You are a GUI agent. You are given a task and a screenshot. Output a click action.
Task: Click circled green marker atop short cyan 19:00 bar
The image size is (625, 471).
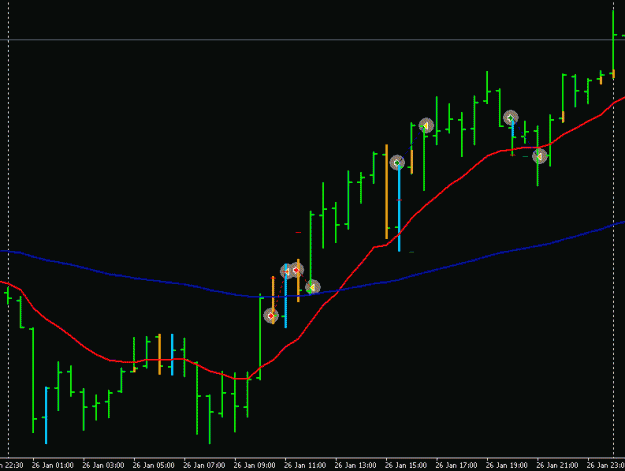(x=511, y=118)
